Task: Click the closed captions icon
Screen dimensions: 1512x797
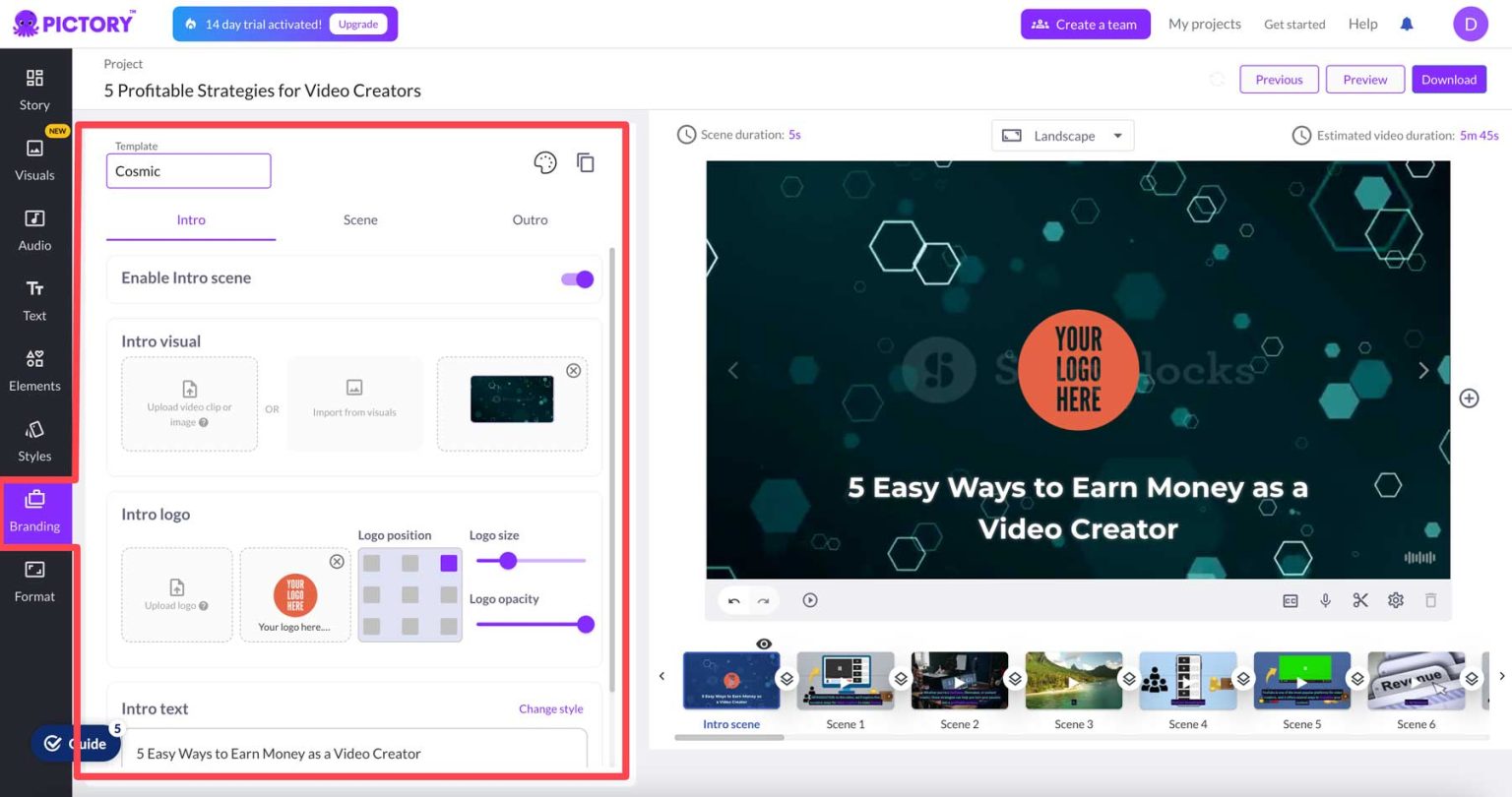Action: click(1291, 600)
